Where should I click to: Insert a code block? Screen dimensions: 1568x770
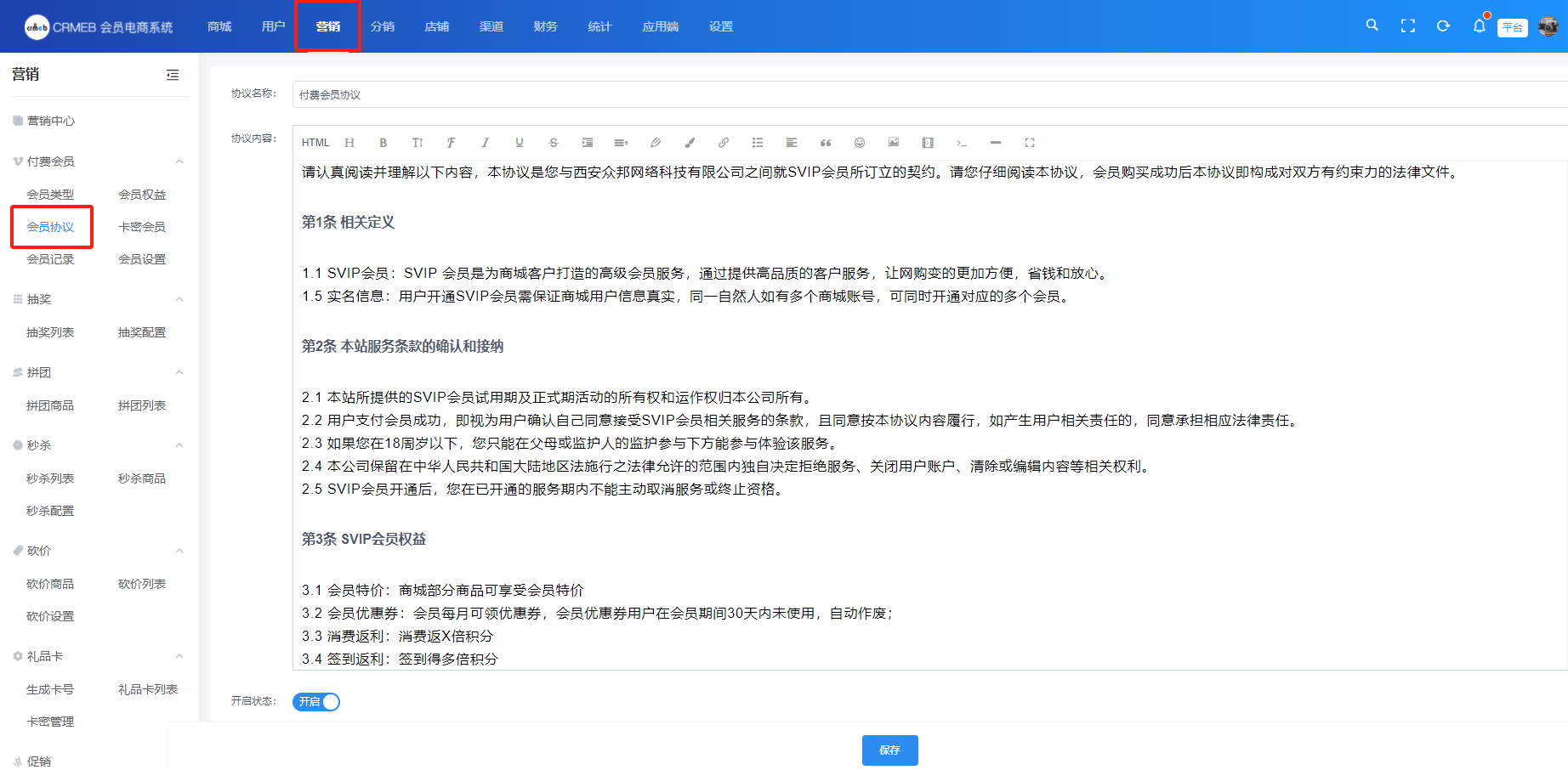click(962, 143)
